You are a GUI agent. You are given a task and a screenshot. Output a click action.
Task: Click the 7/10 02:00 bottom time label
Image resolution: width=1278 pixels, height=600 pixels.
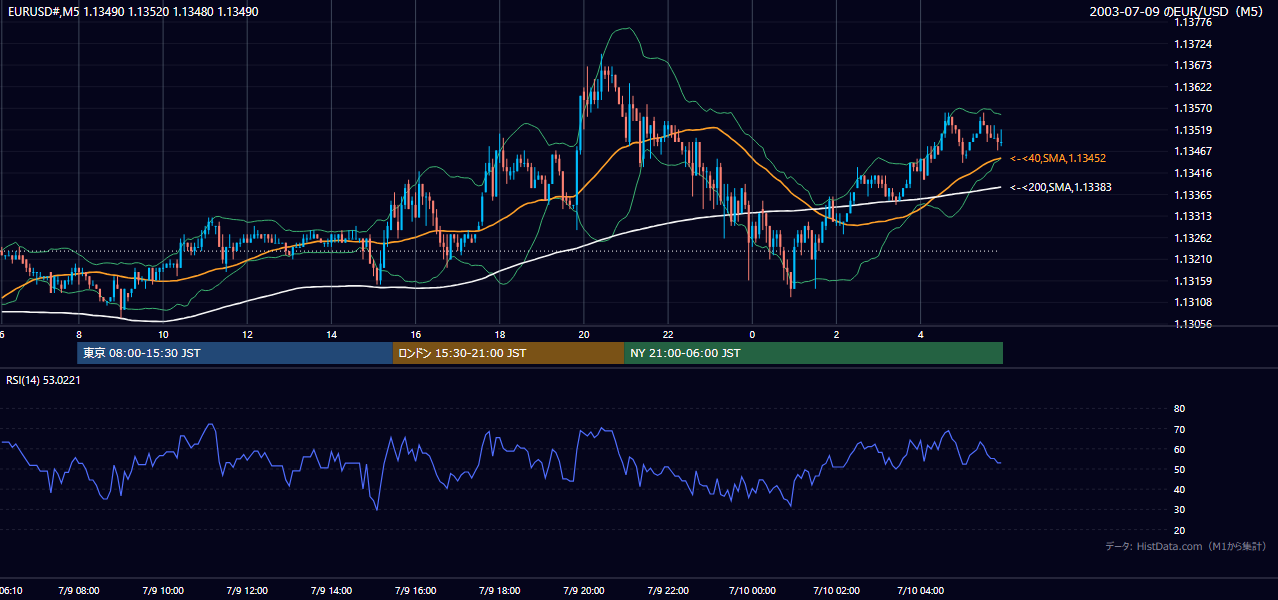(x=836, y=590)
